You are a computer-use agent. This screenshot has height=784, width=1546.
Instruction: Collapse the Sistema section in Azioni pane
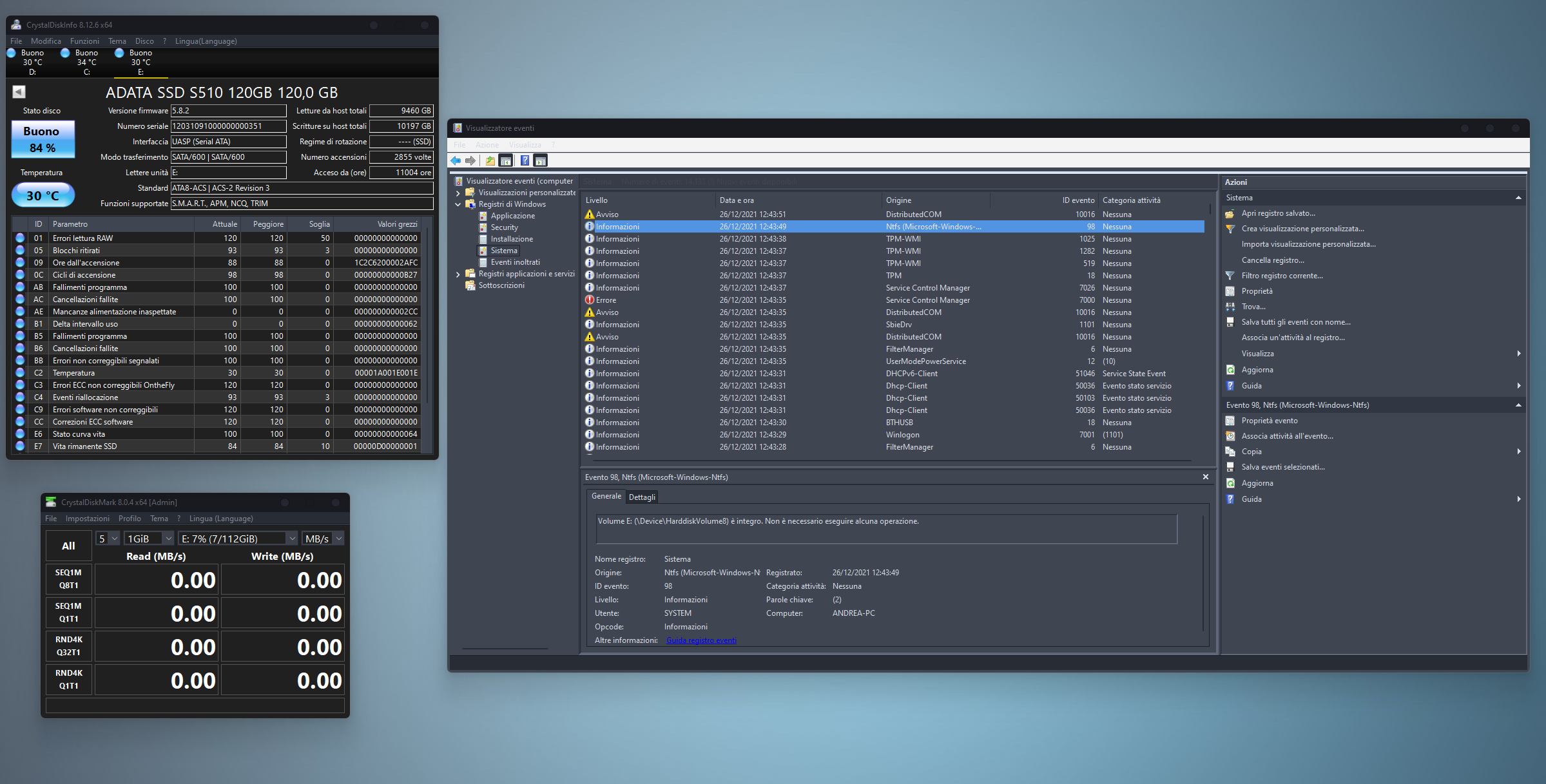pos(1518,198)
